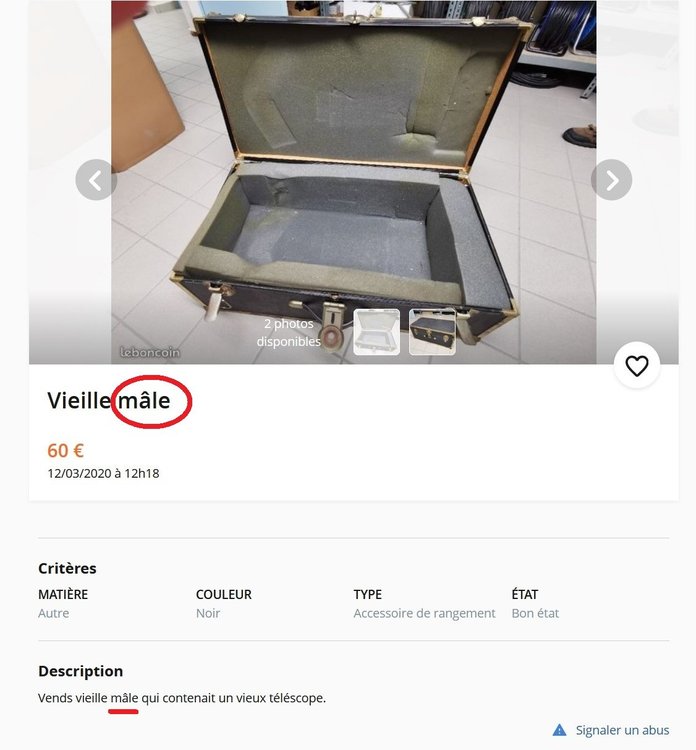Open the 'Signaler un abus' link
The image size is (696, 750).
tap(622, 730)
